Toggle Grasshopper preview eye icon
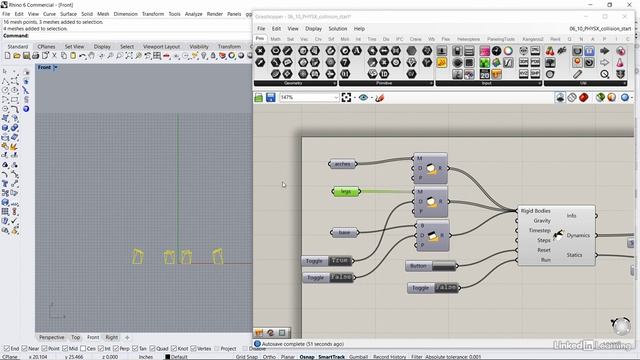 (x=363, y=98)
